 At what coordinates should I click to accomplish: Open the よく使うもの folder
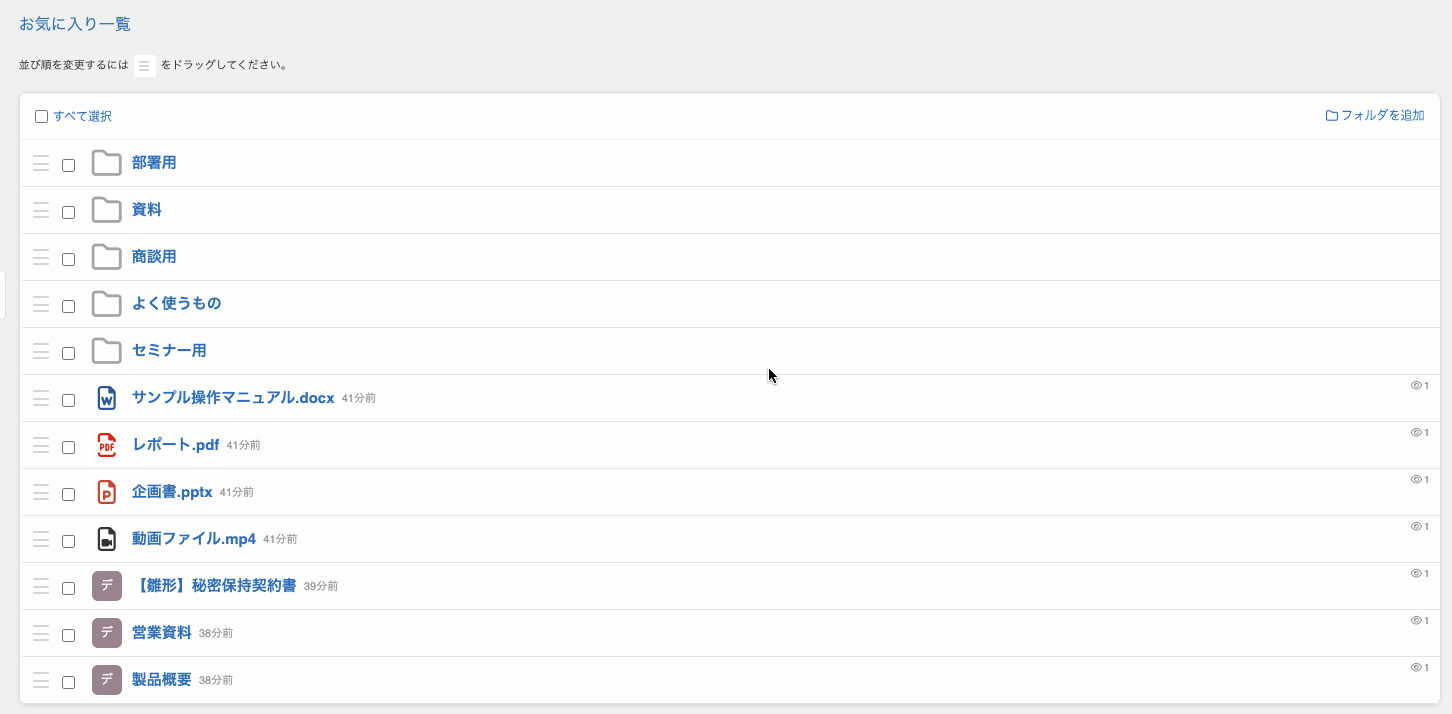[176, 303]
